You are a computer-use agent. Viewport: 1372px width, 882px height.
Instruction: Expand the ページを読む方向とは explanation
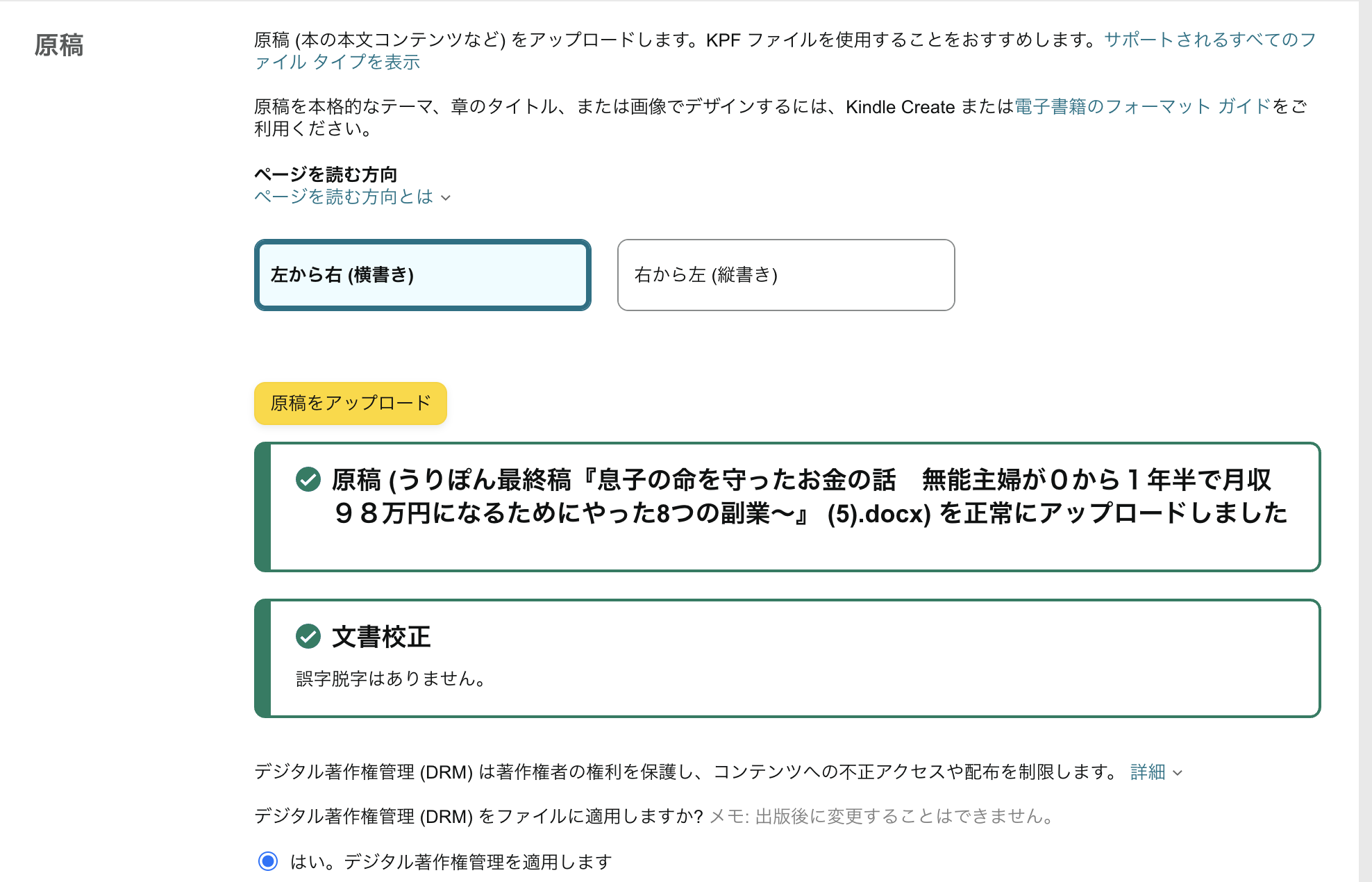tap(344, 197)
